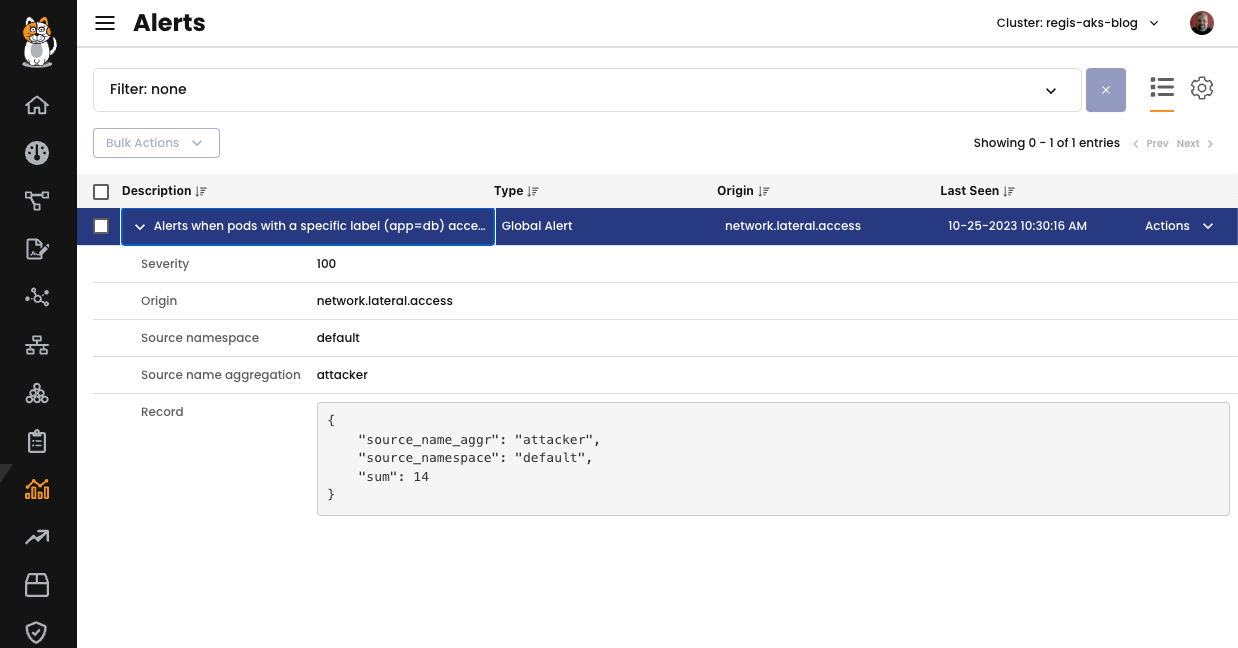Open the Network sets sidebar icon
Image resolution: width=1238 pixels, height=648 pixels.
[37, 345]
